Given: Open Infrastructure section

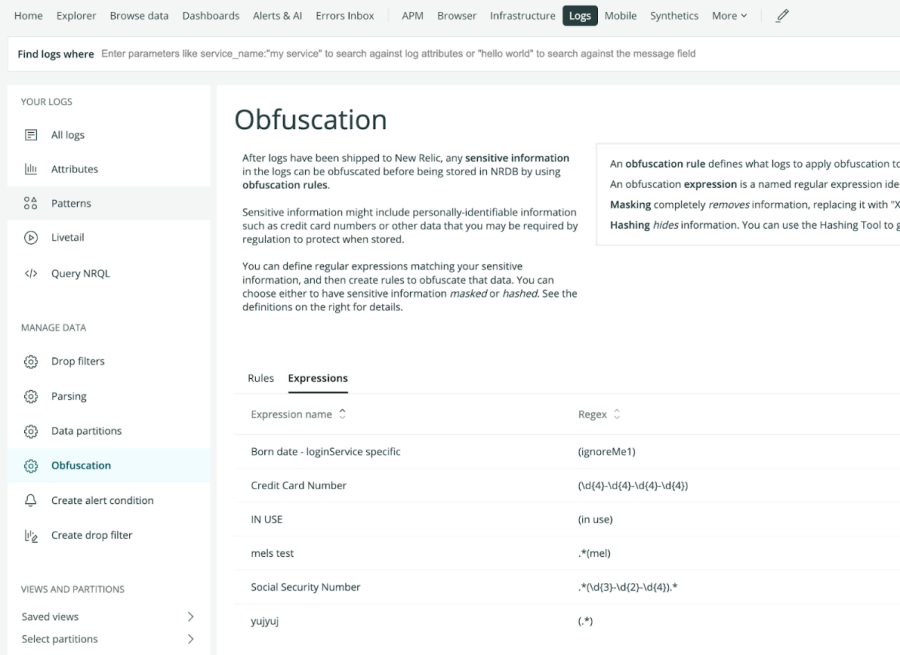Looking at the screenshot, I should click(x=523, y=15).
